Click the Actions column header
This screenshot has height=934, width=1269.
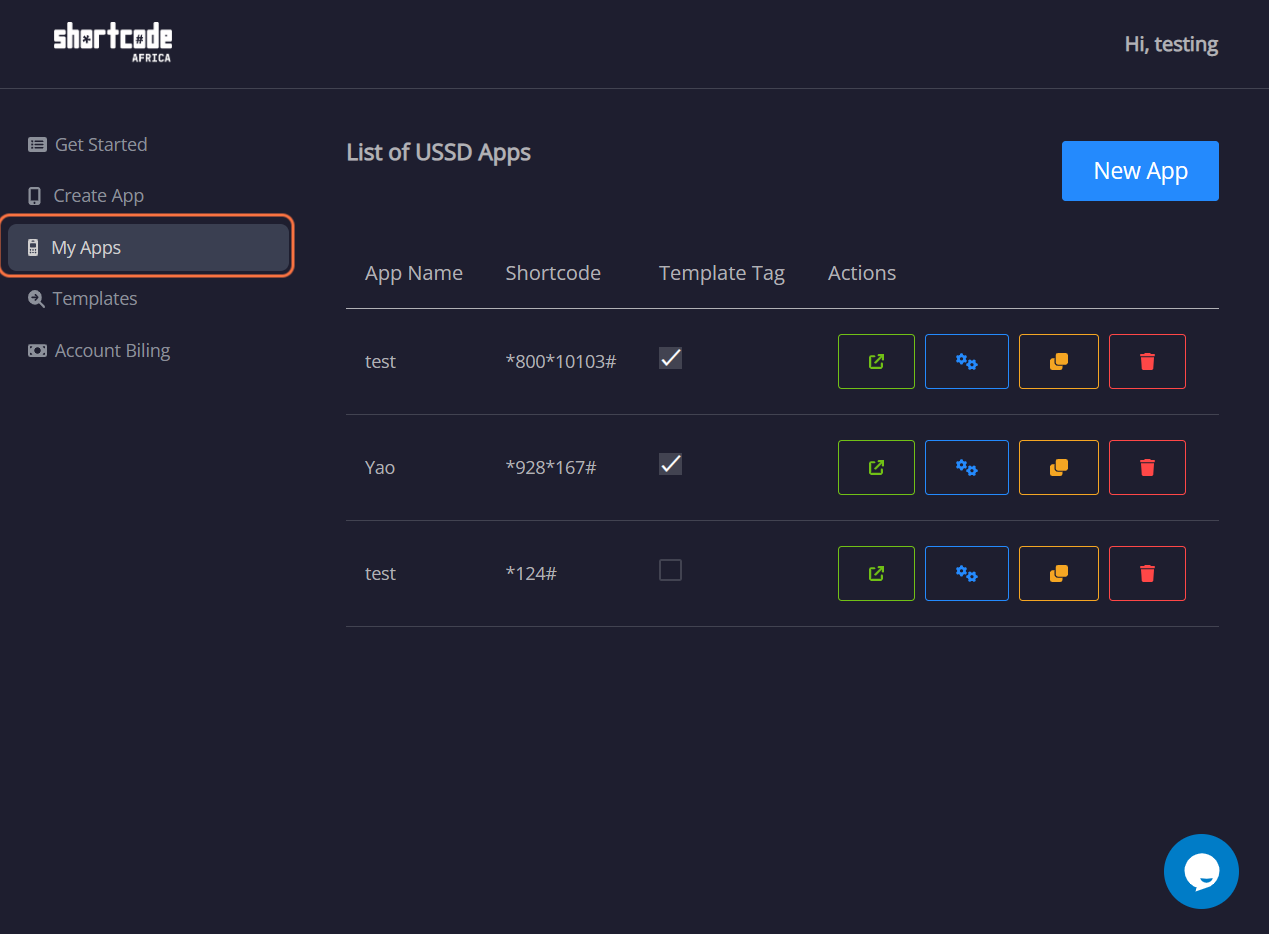(862, 273)
